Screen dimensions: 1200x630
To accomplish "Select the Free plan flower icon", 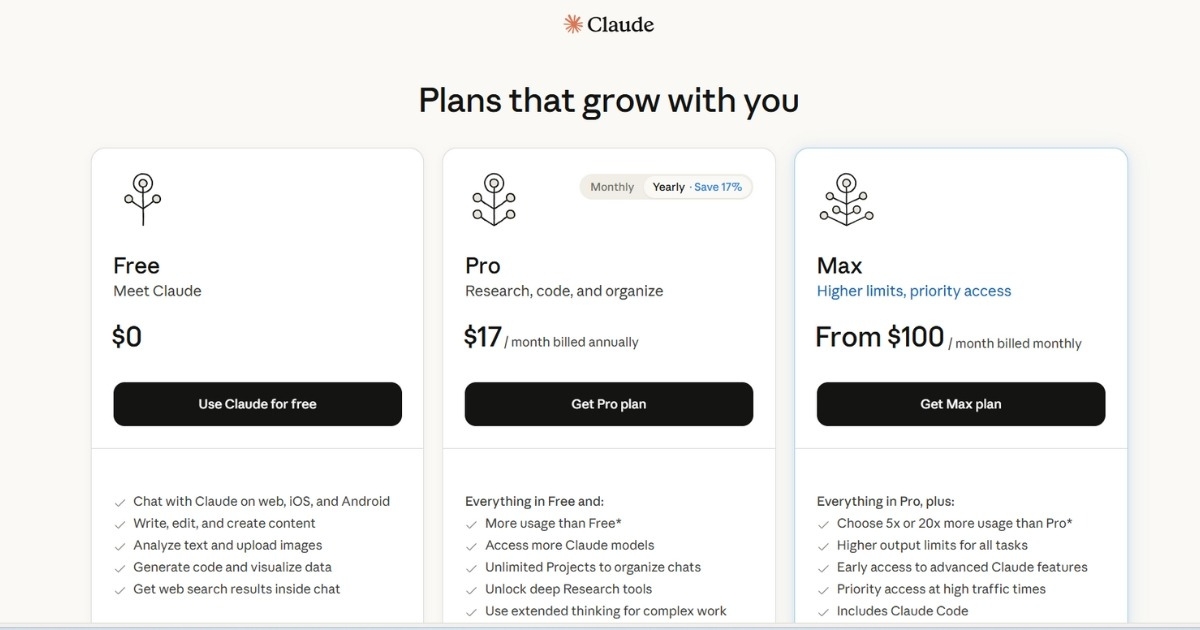I will [142, 199].
